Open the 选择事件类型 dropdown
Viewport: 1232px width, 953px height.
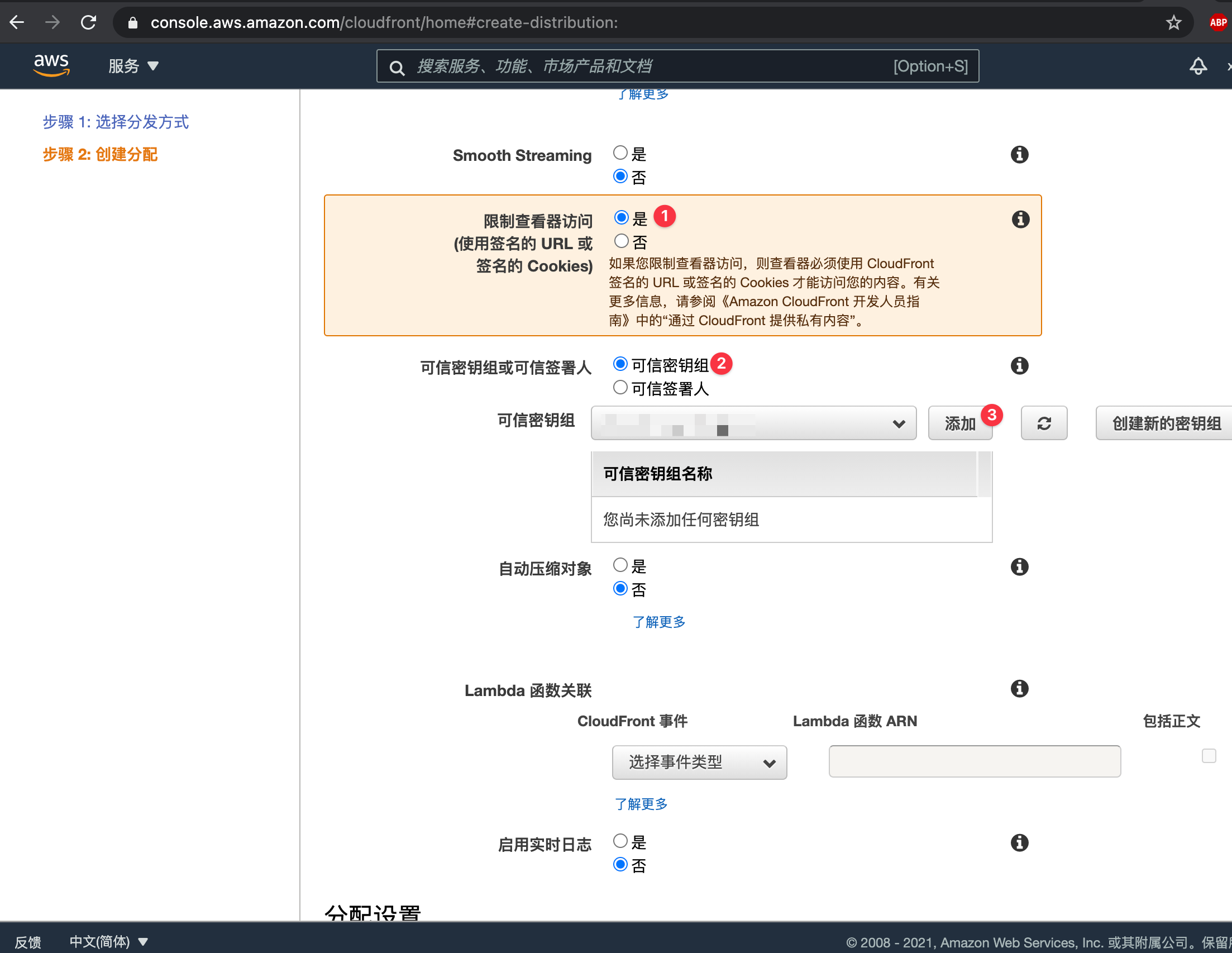699,763
